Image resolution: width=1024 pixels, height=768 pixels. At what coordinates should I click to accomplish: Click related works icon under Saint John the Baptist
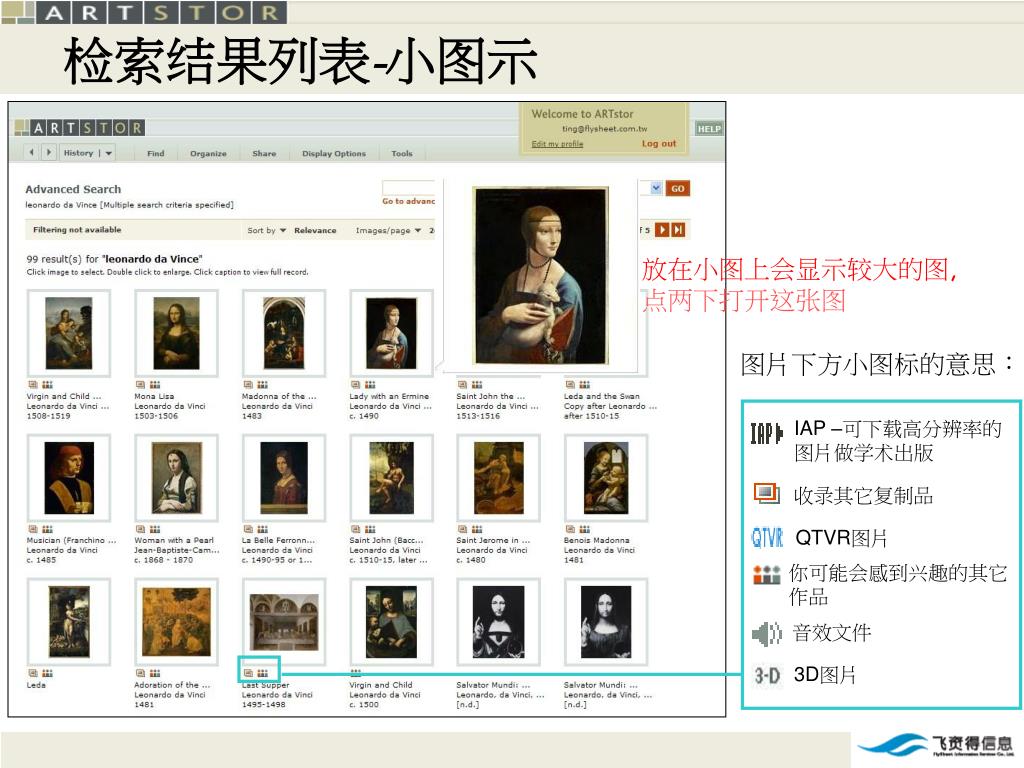[477, 385]
